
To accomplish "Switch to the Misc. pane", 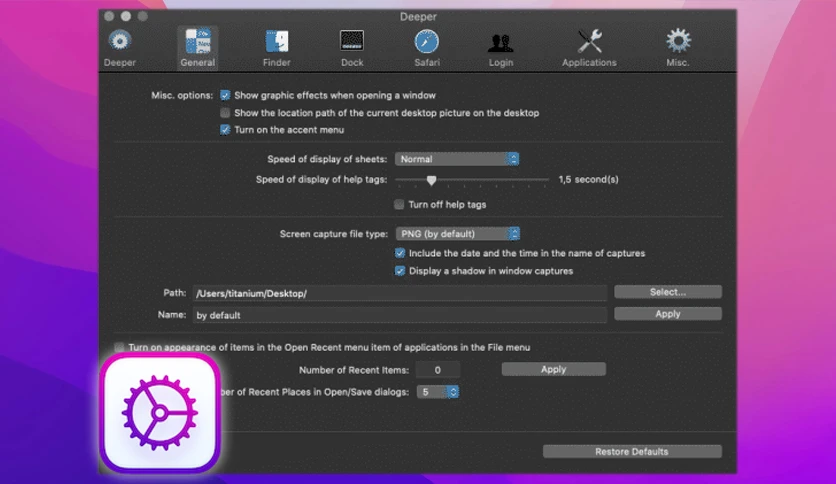I will pos(678,48).
